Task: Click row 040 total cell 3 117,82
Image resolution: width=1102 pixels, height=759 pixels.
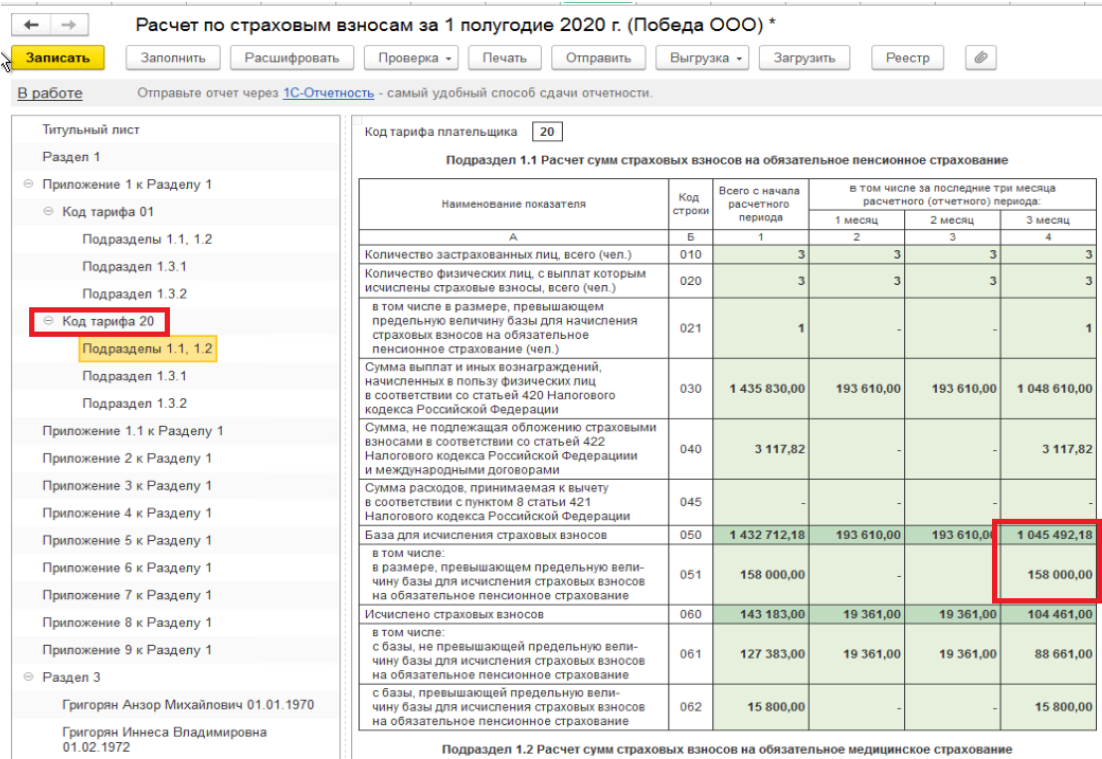Action: click(761, 449)
